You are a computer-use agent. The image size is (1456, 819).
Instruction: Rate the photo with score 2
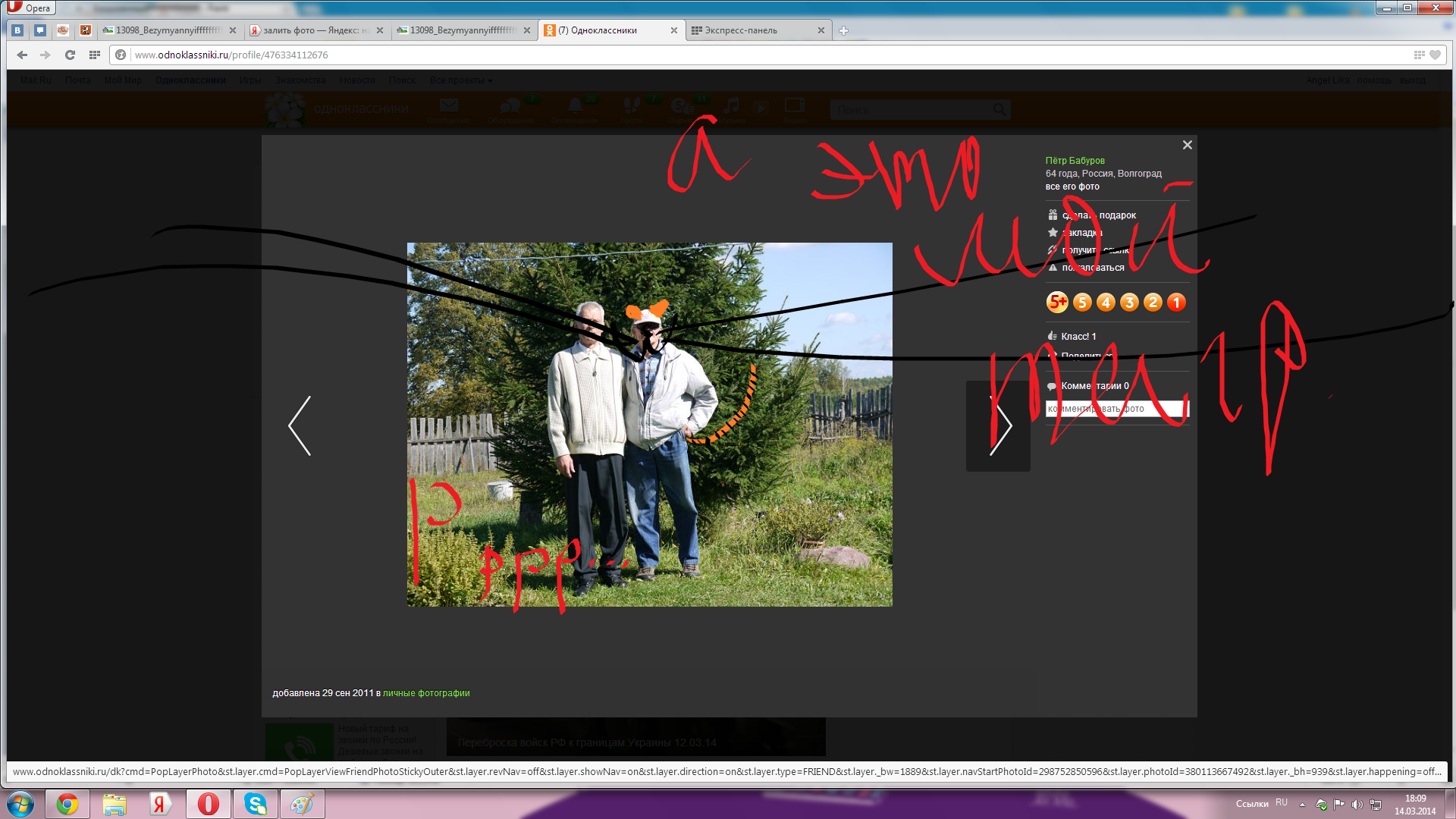tap(1153, 303)
